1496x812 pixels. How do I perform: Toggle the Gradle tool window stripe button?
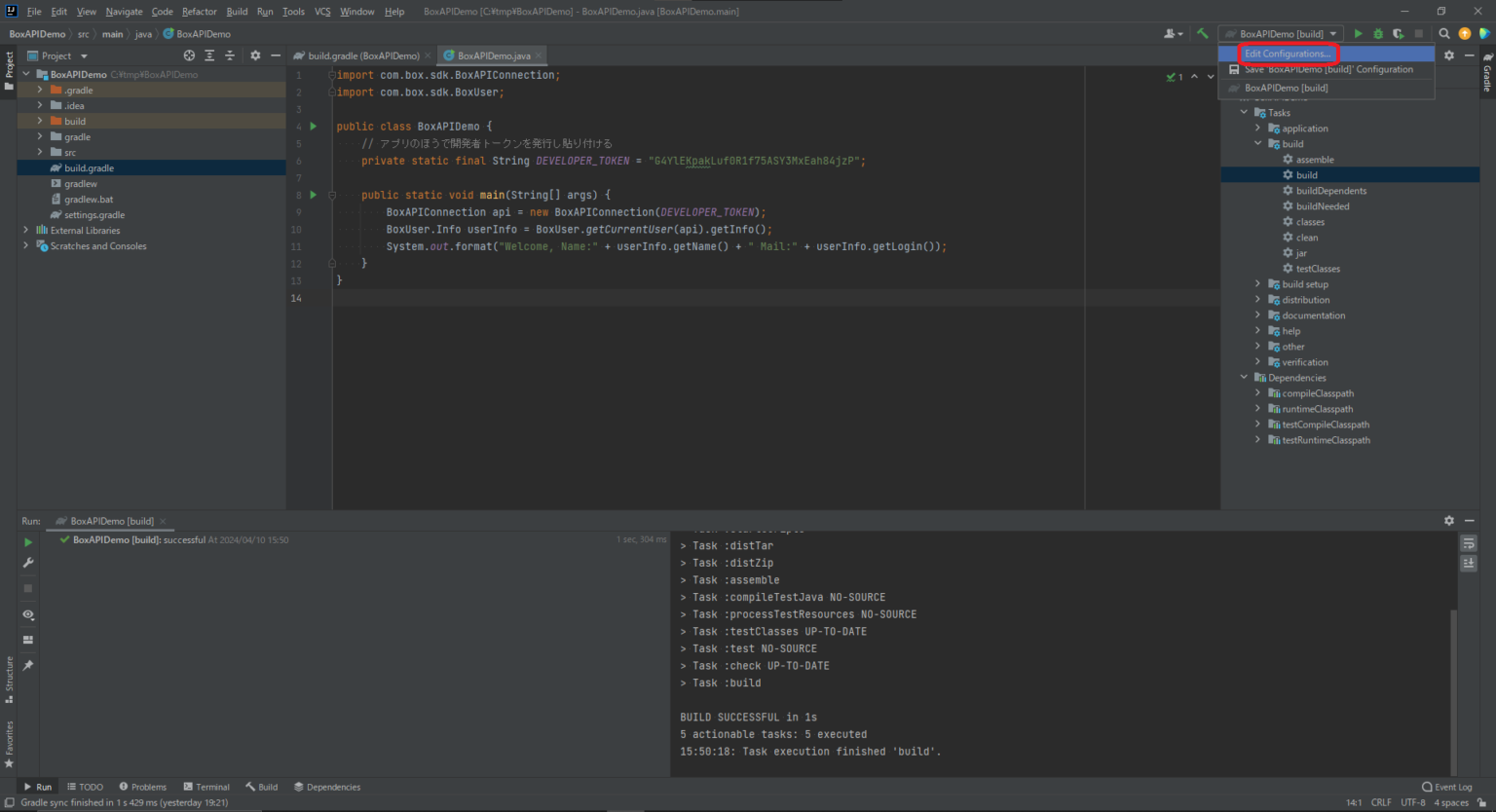click(1487, 73)
